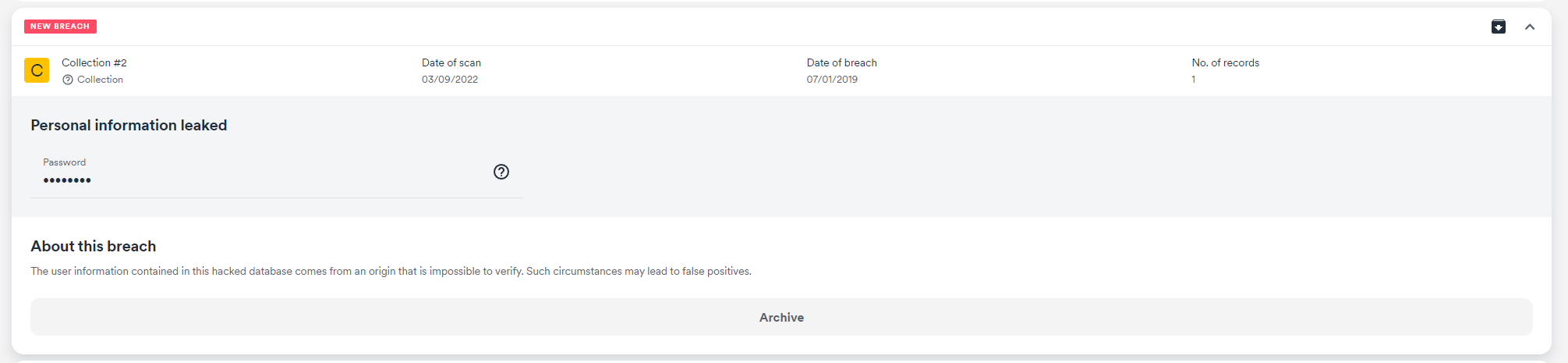
Task: Click the Personal information leaked heading
Action: pyautogui.click(x=129, y=125)
